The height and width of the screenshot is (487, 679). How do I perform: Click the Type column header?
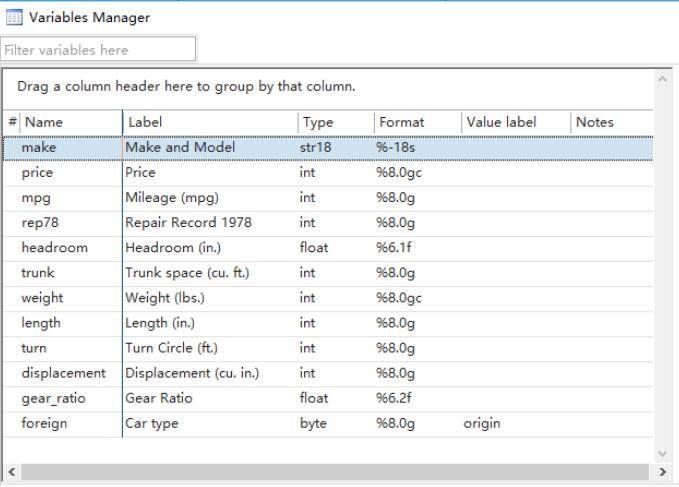point(333,122)
